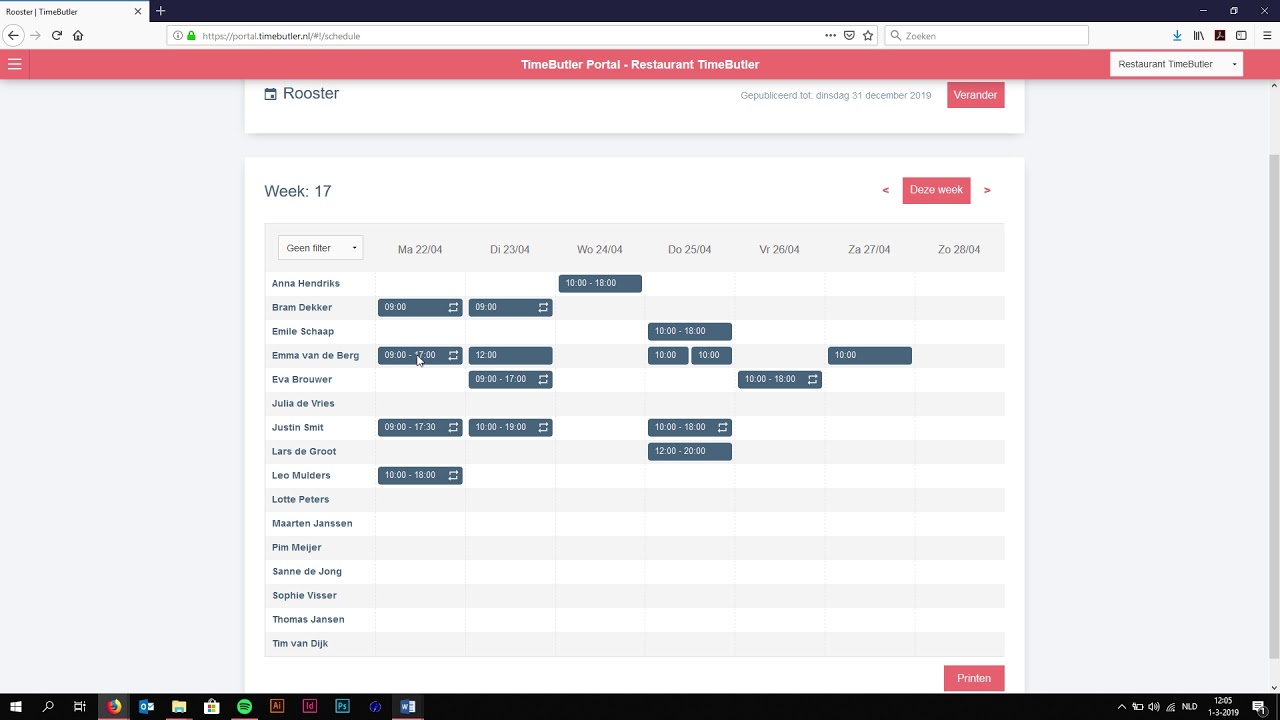The width and height of the screenshot is (1280, 720).
Task: Click employee name Sophie Visser
Action: [x=304, y=595]
